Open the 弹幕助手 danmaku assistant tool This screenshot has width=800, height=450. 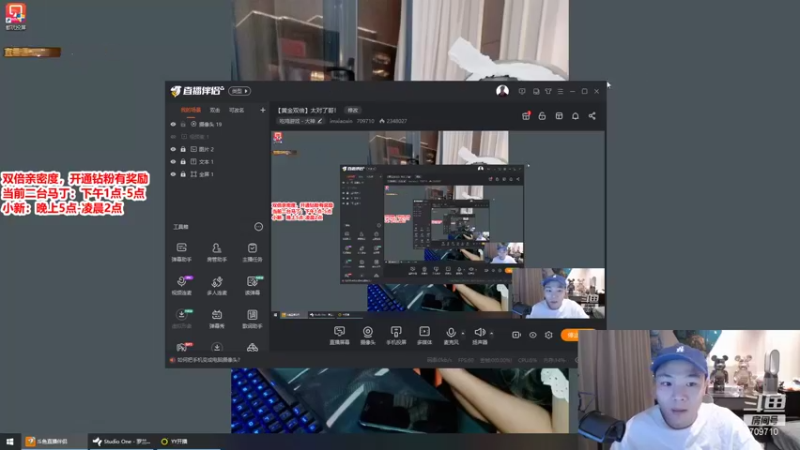tap(181, 252)
